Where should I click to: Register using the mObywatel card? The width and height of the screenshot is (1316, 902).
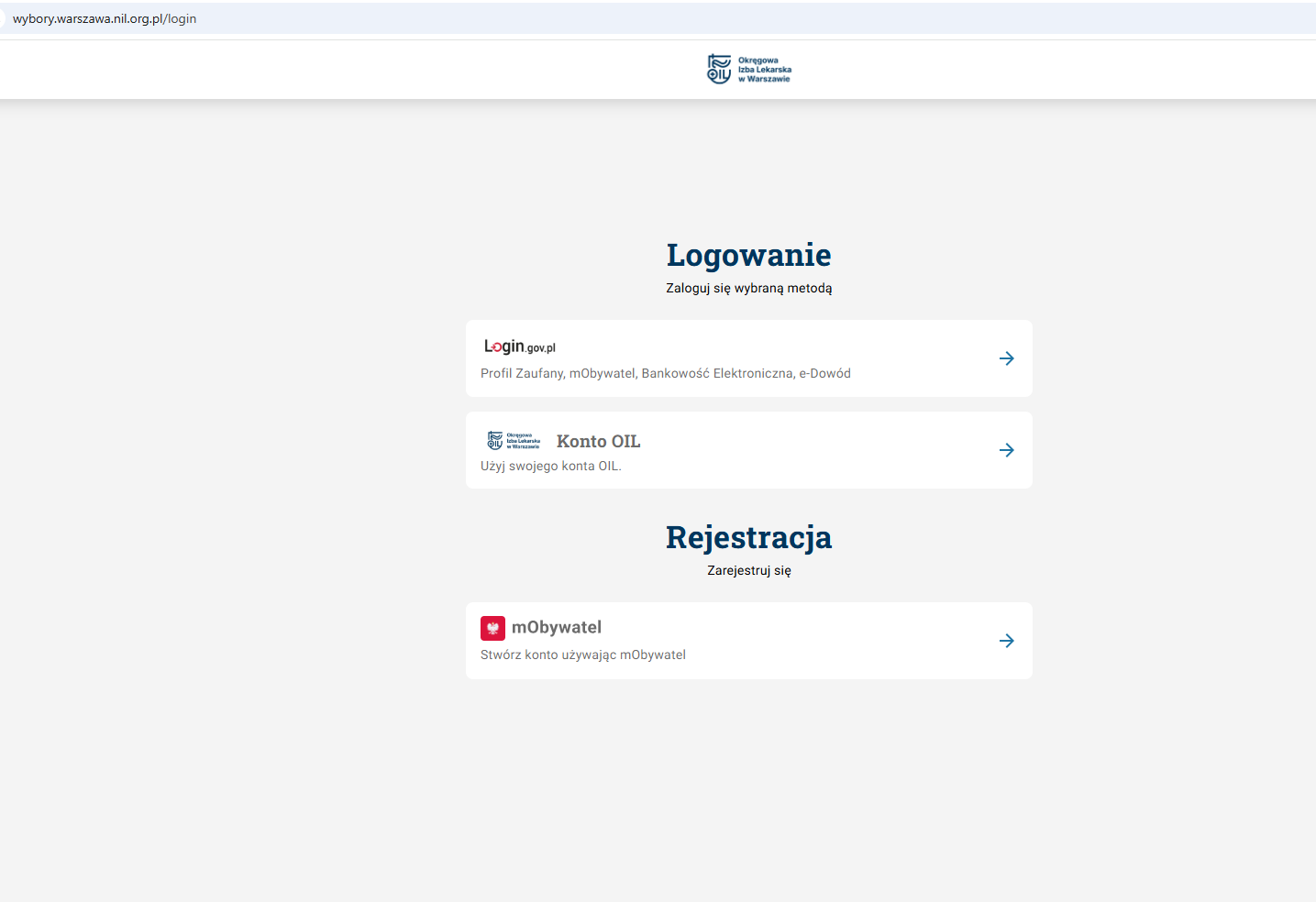pyautogui.click(x=748, y=641)
